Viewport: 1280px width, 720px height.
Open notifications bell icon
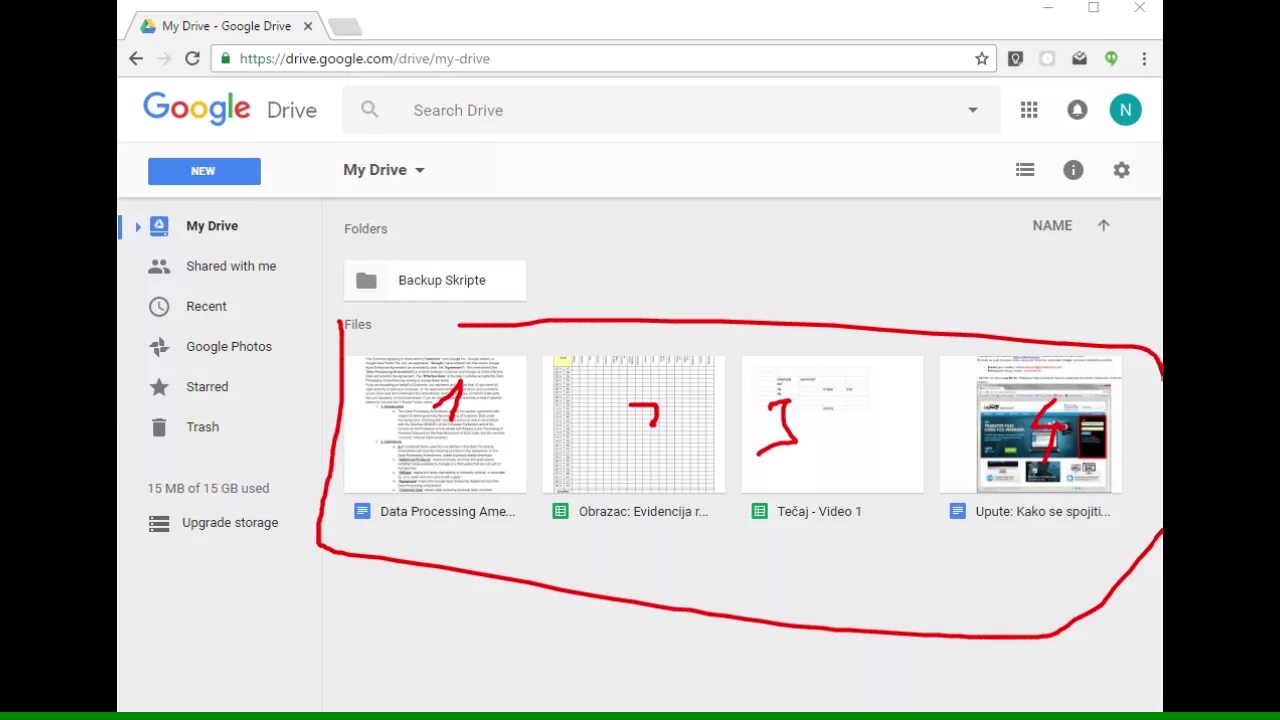pos(1077,110)
